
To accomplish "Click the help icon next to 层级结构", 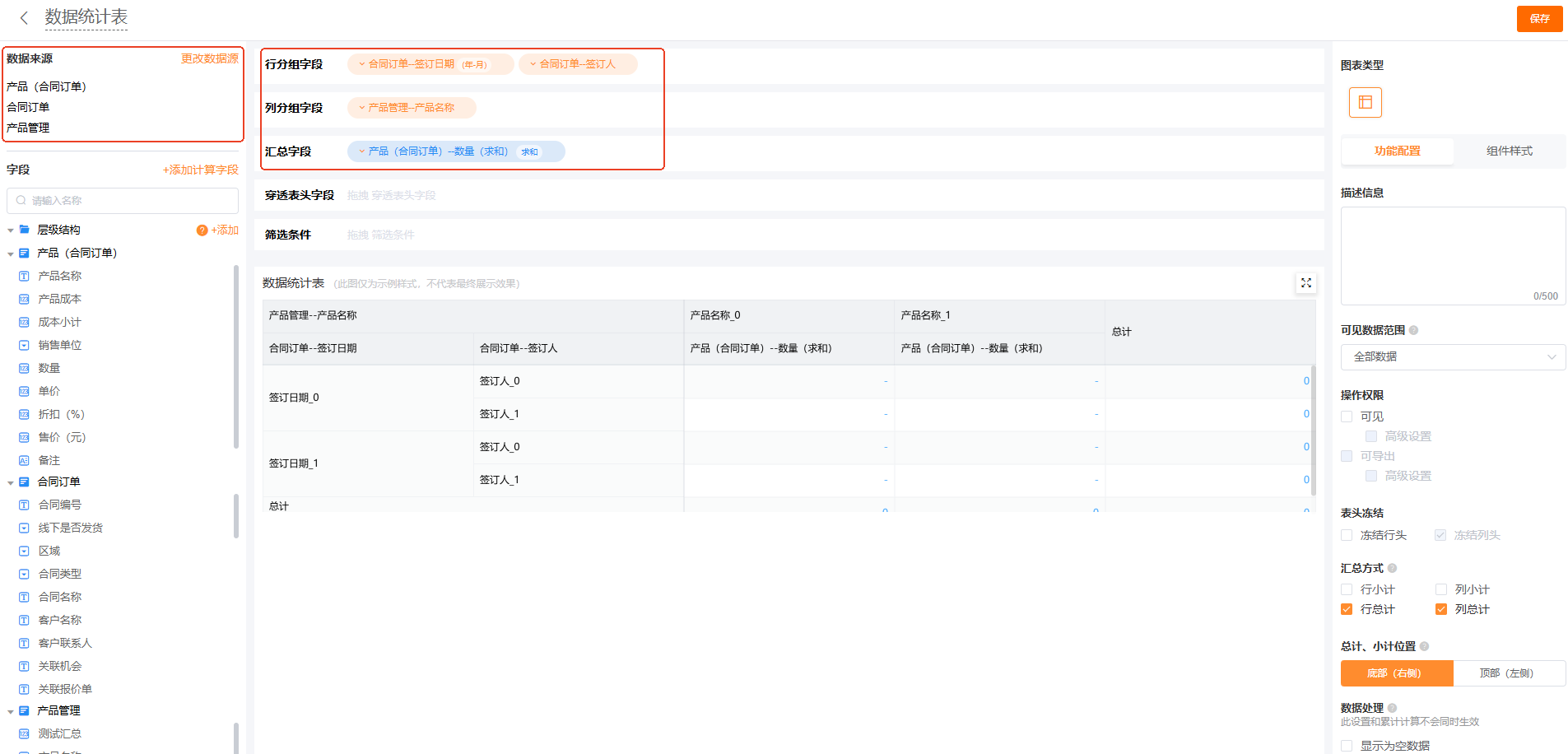I will [202, 230].
